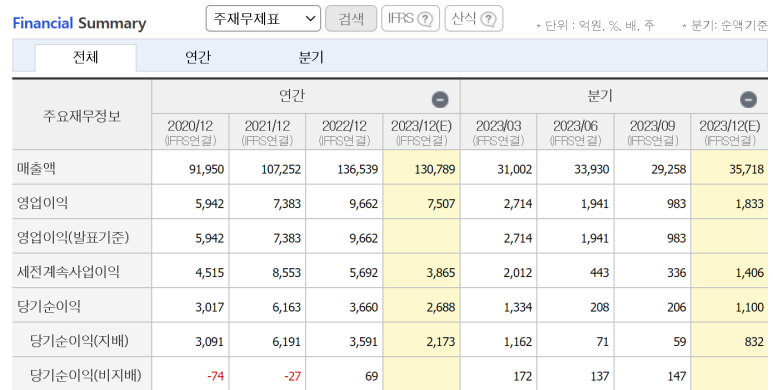Select net income value 6,163
This screenshot has height=390, width=773.
click(x=287, y=307)
